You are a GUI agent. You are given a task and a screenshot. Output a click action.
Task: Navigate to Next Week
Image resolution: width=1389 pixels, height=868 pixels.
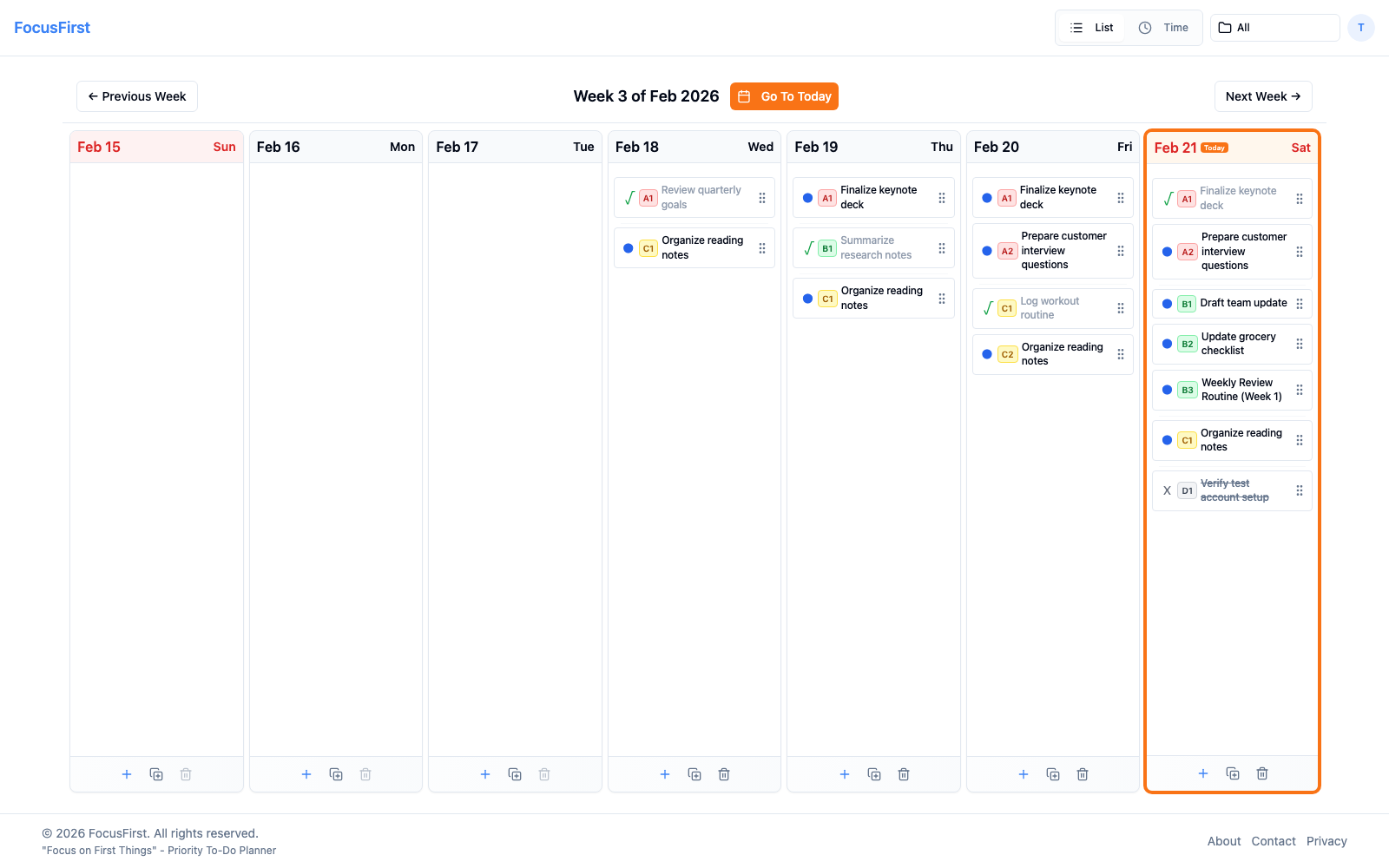[x=1263, y=96]
